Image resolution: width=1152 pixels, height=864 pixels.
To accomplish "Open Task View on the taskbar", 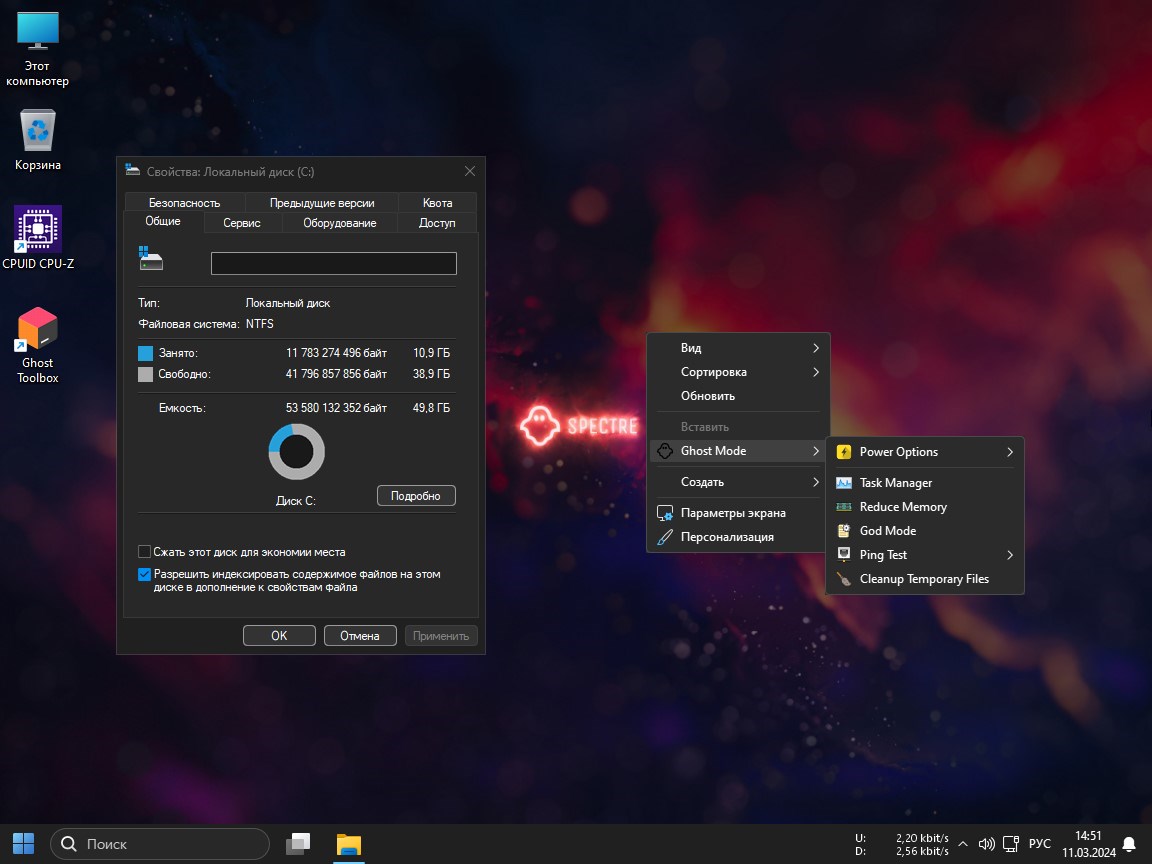I will point(298,844).
